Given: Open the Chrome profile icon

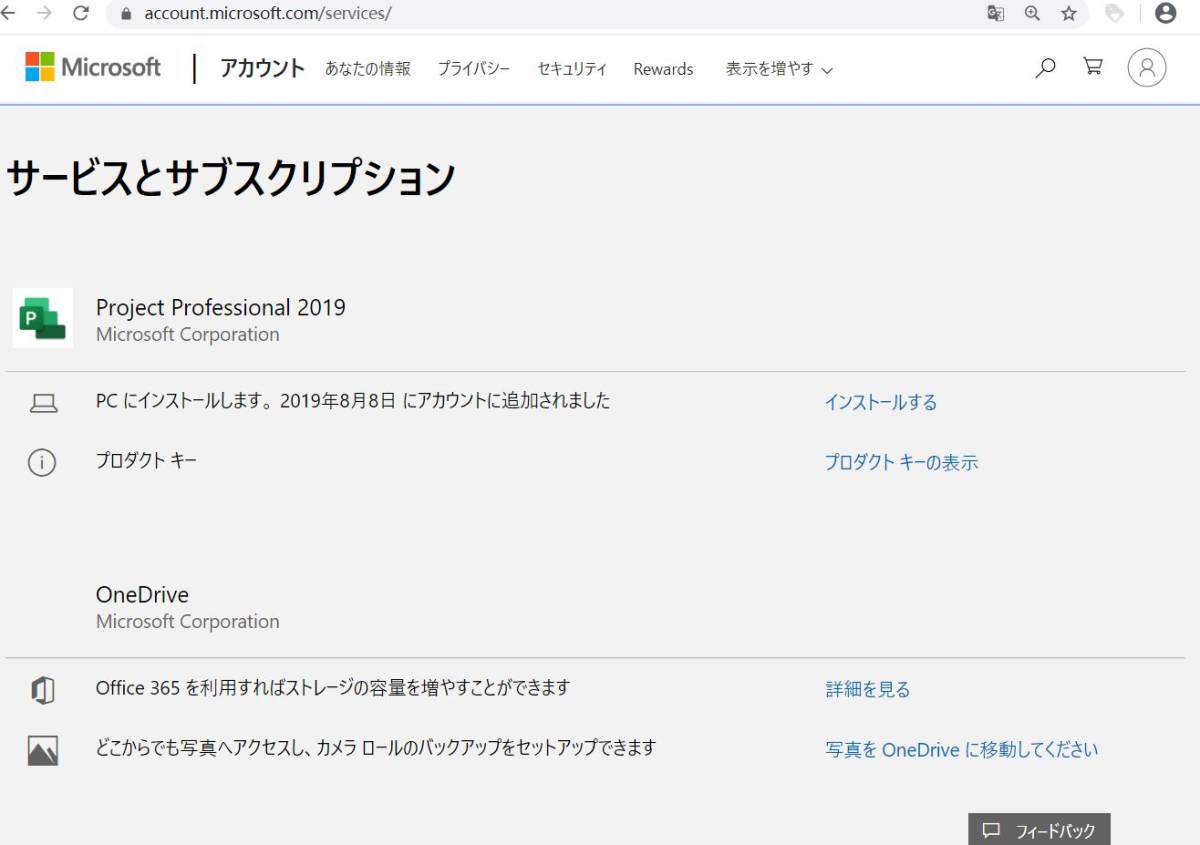Looking at the screenshot, I should [x=1165, y=13].
